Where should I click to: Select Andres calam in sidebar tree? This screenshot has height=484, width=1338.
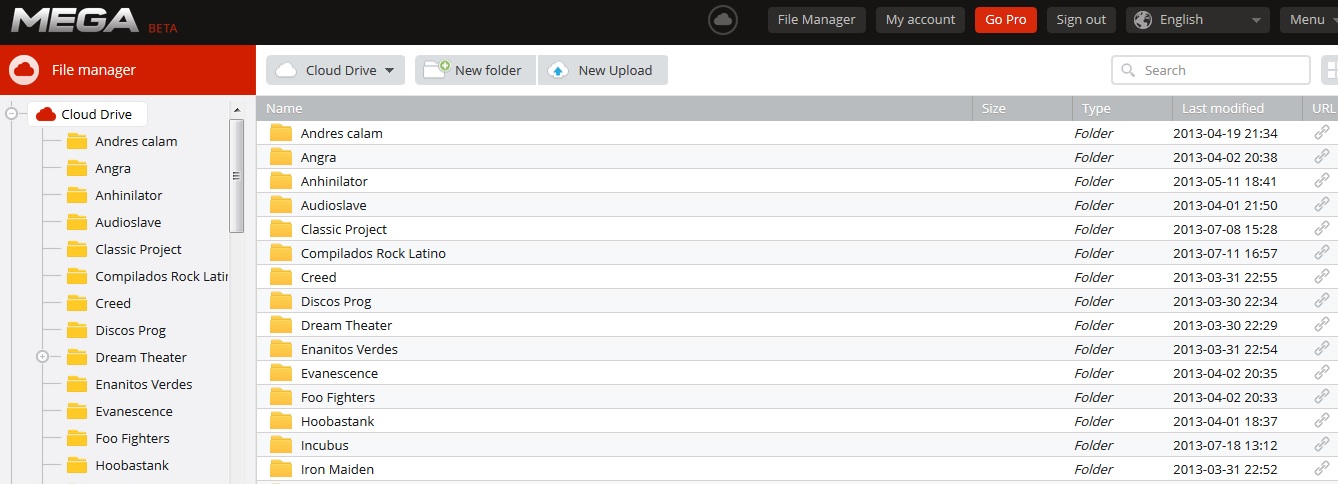click(x=136, y=141)
